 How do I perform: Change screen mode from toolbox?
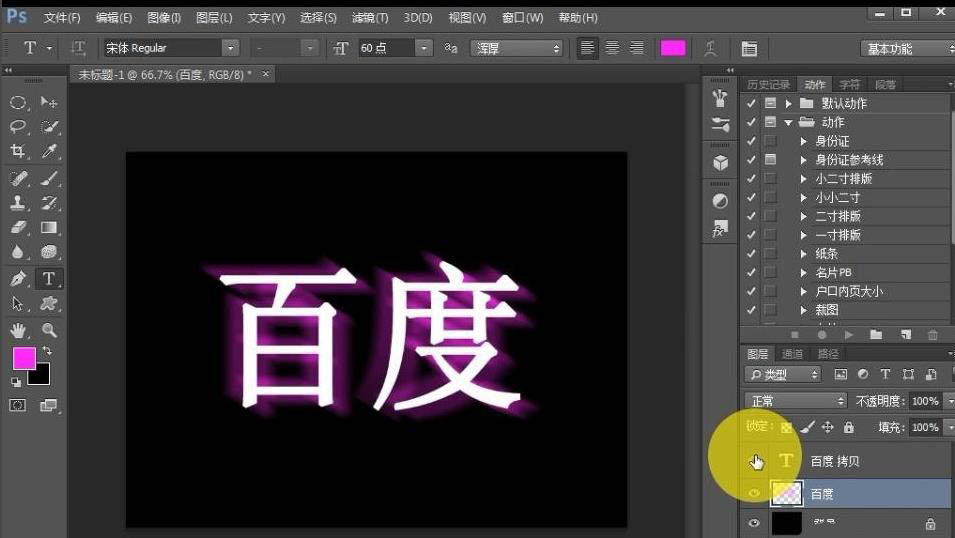coord(49,405)
